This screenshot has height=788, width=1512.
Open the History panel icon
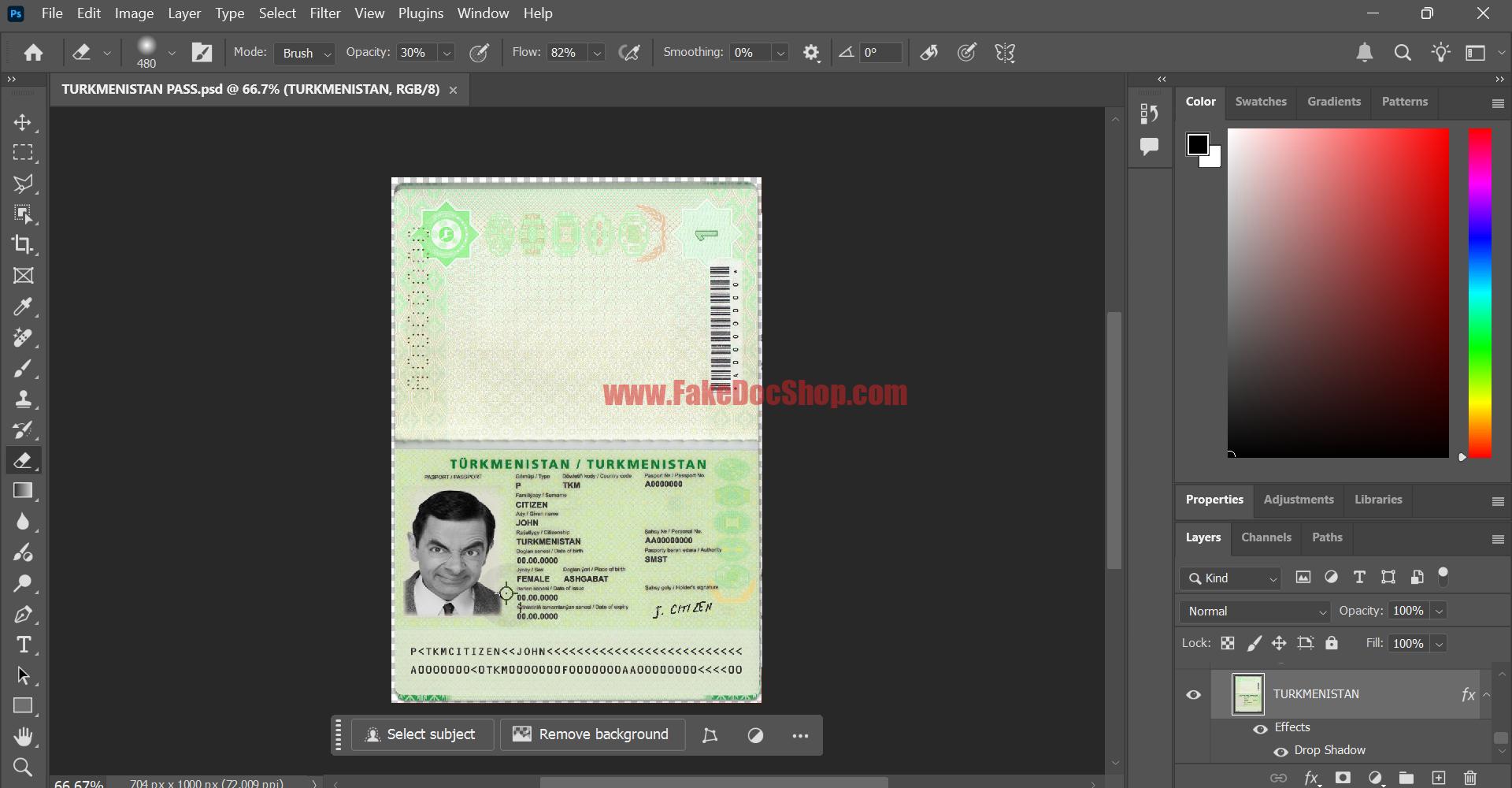coord(1149,113)
